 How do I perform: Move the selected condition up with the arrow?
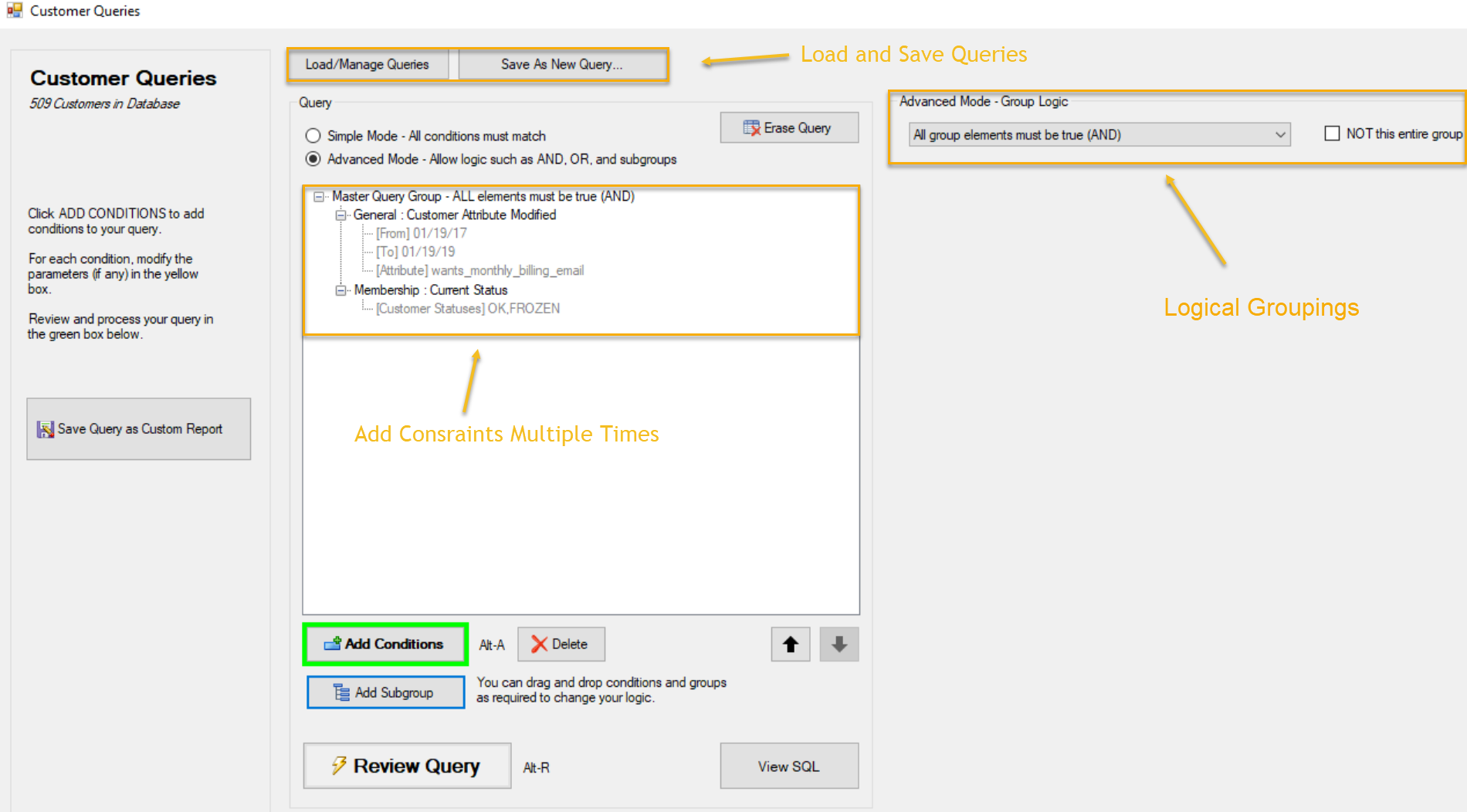(791, 645)
